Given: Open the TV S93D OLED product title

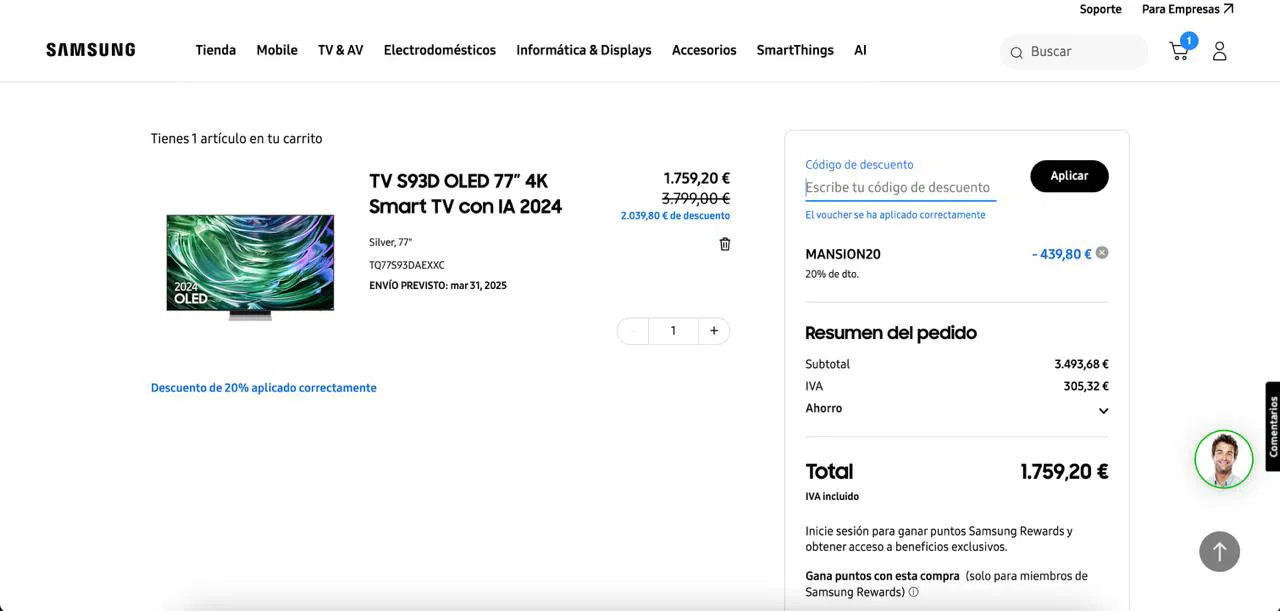Looking at the screenshot, I should coord(466,193).
